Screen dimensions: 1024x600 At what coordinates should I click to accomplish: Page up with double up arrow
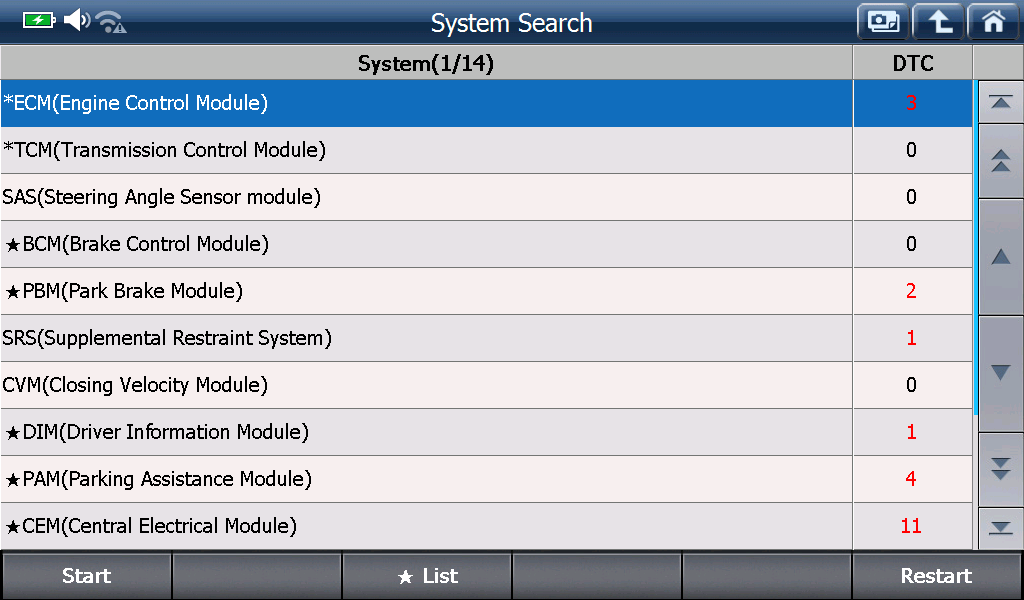tap(1000, 161)
